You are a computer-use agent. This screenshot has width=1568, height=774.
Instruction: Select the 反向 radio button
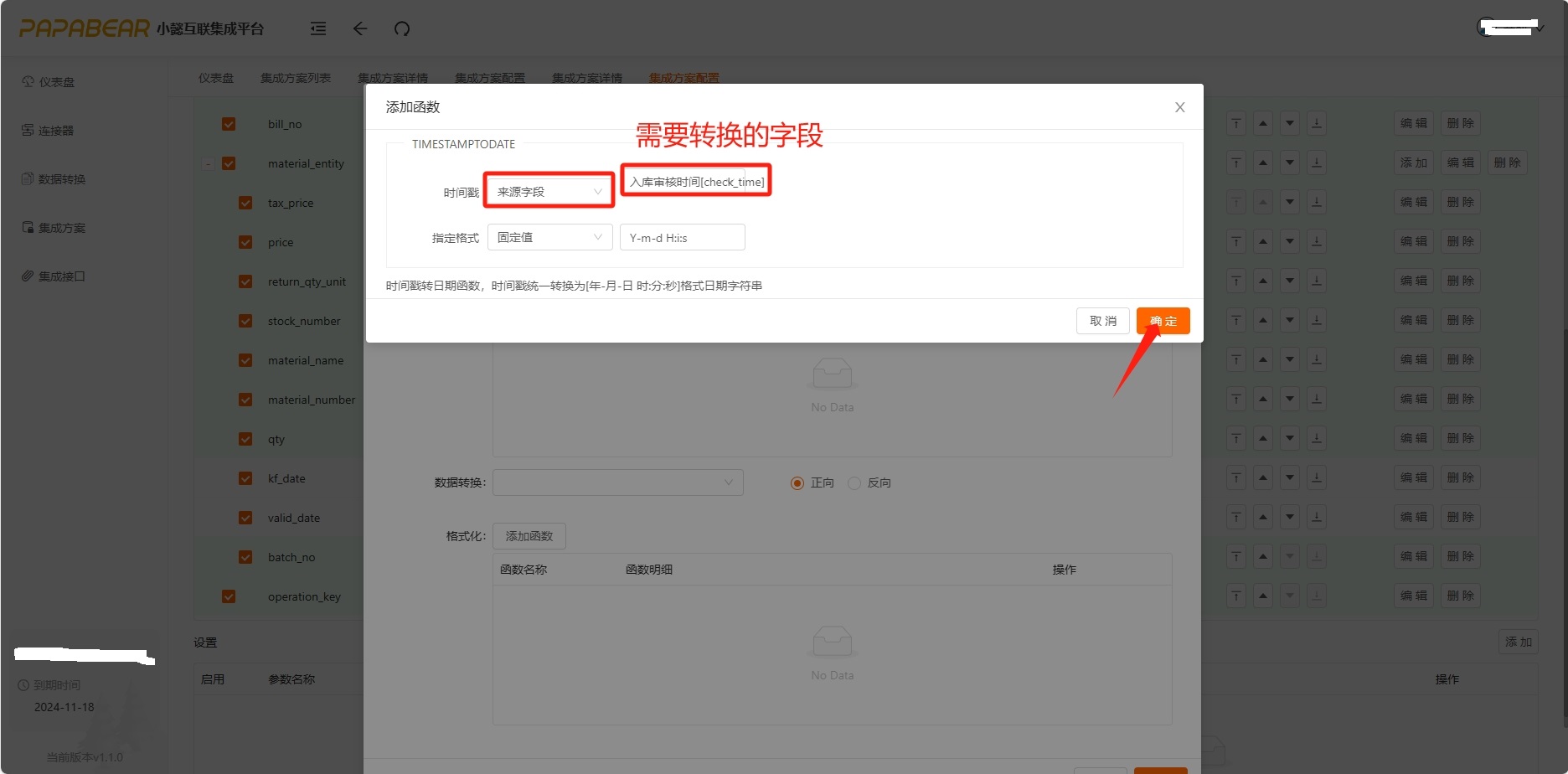point(854,483)
